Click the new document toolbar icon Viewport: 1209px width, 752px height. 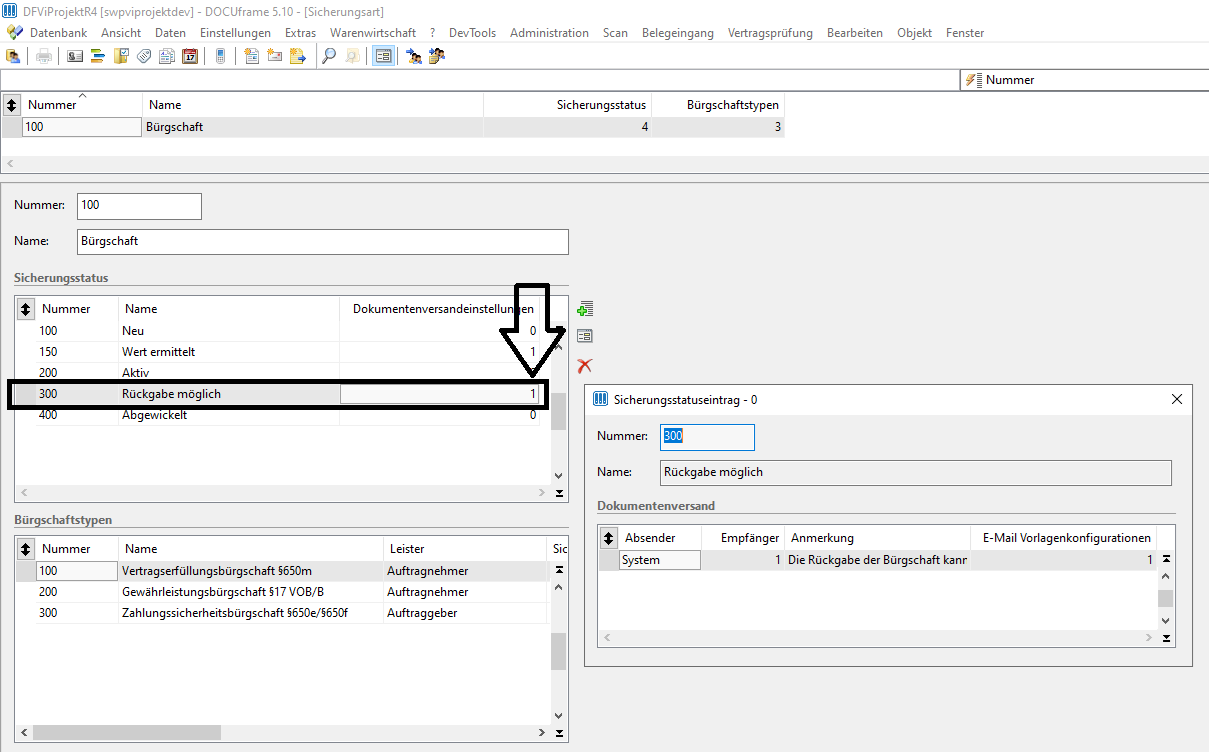click(x=251, y=56)
